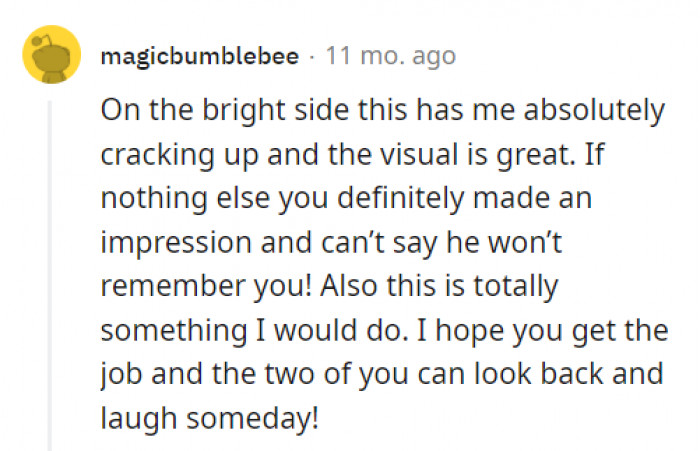
Task: Click the words "cracking up" in the comment
Action: click(x=170, y=155)
